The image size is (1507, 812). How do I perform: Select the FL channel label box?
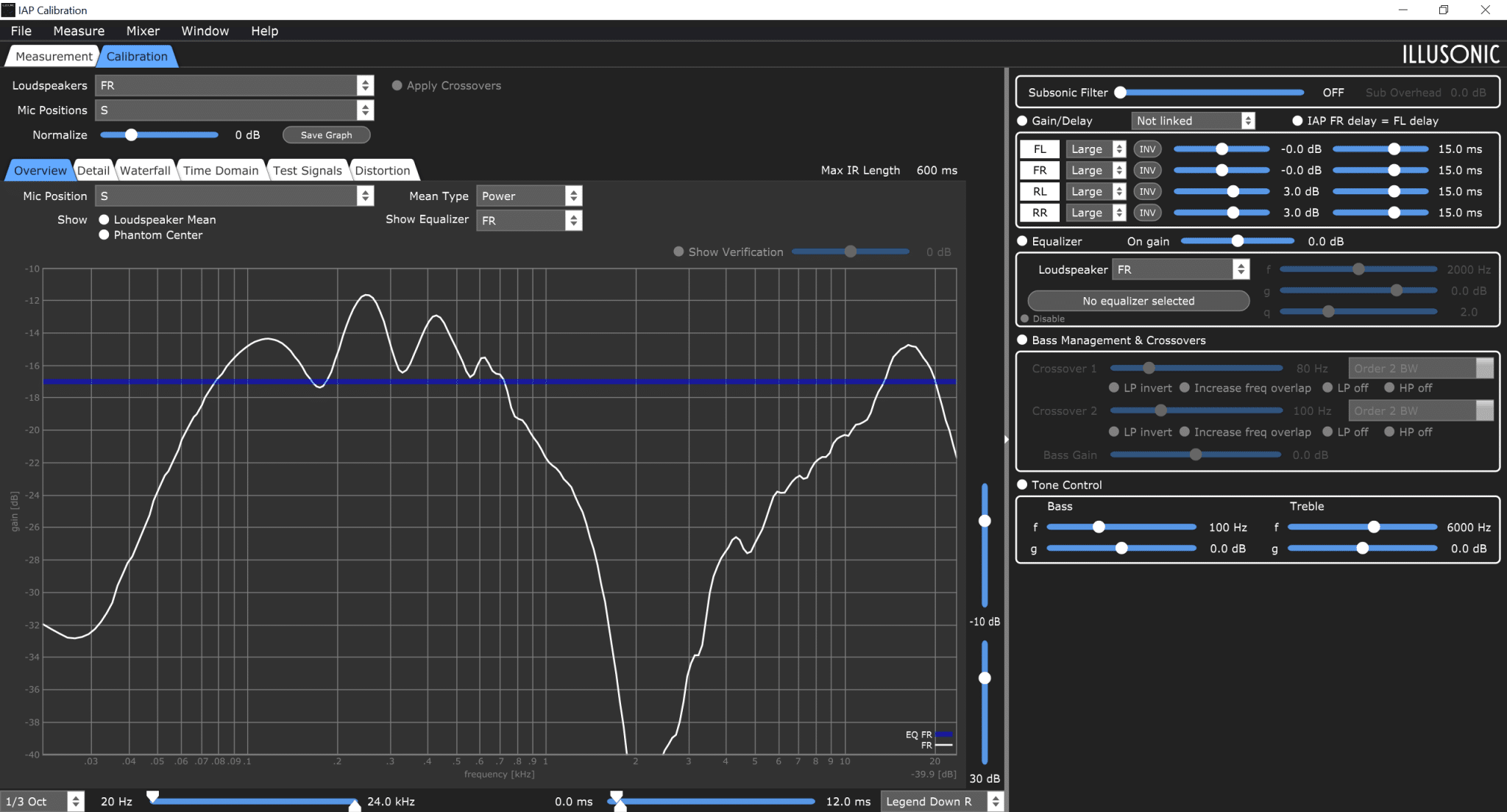1040,149
